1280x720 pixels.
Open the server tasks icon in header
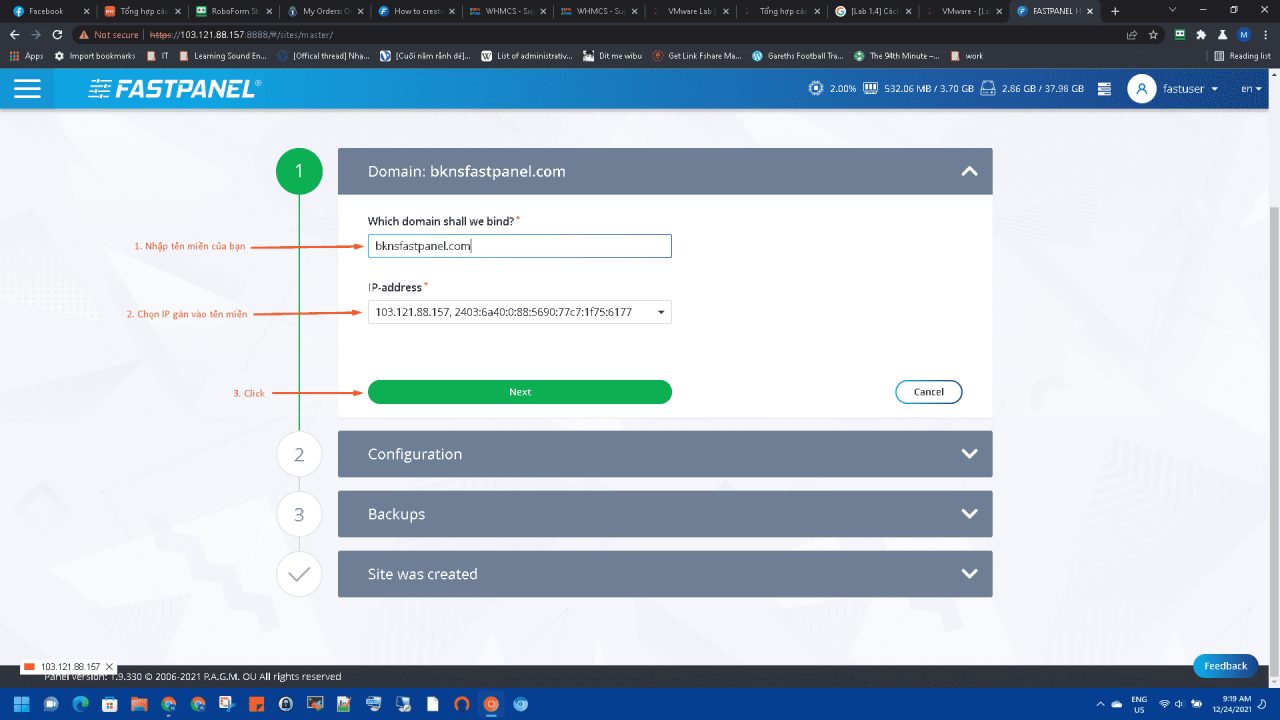coord(1104,88)
